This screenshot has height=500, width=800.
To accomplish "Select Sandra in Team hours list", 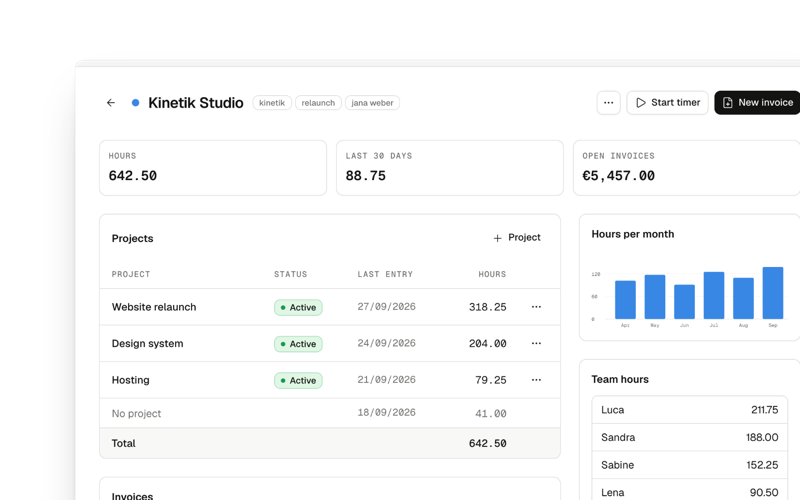I will (x=689, y=437).
